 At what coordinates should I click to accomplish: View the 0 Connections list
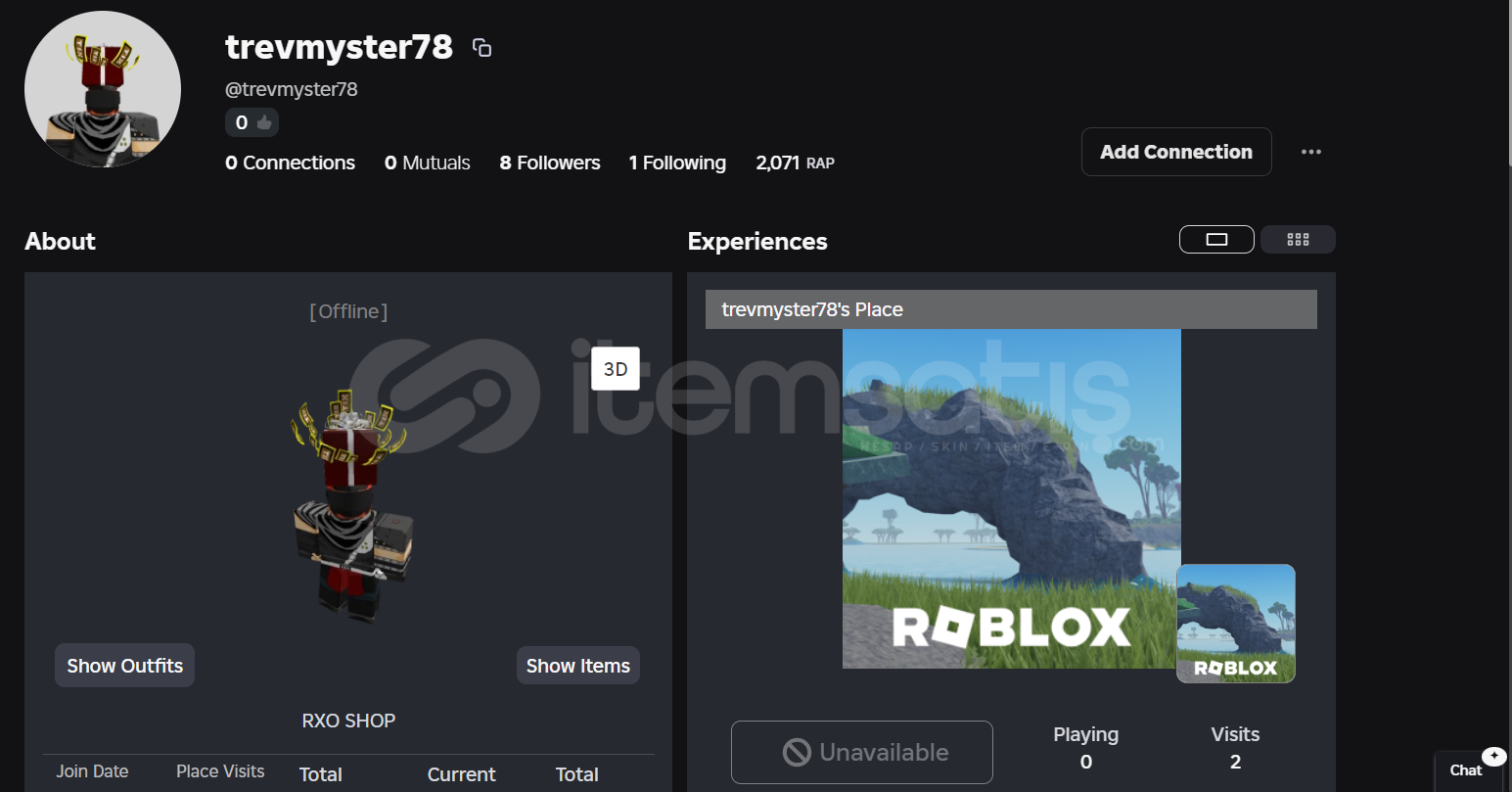[290, 163]
